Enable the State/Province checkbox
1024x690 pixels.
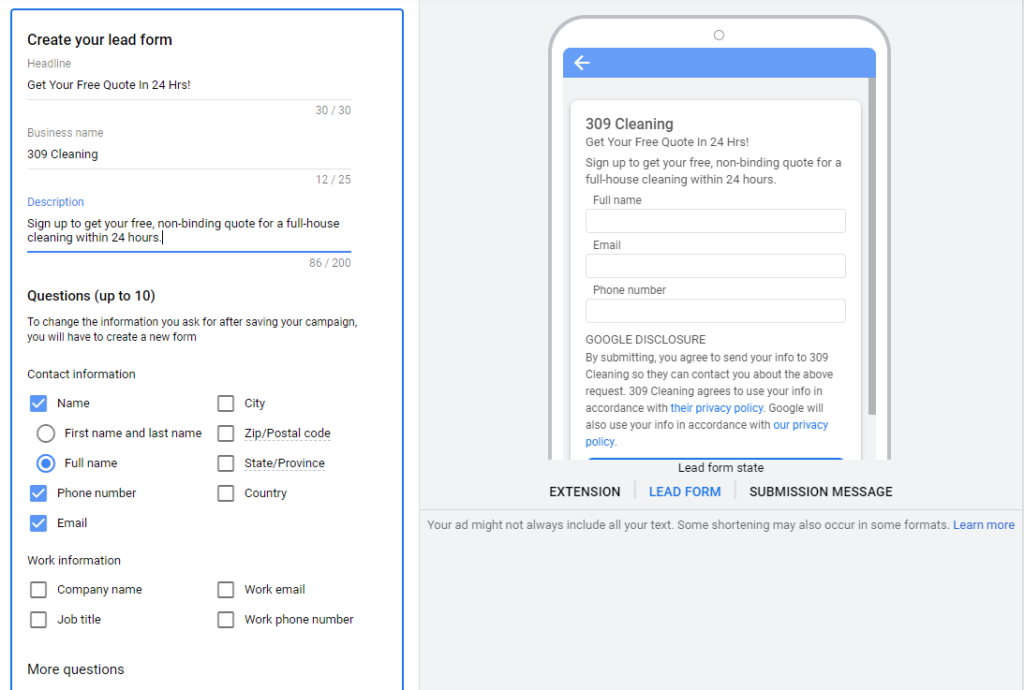(226, 463)
